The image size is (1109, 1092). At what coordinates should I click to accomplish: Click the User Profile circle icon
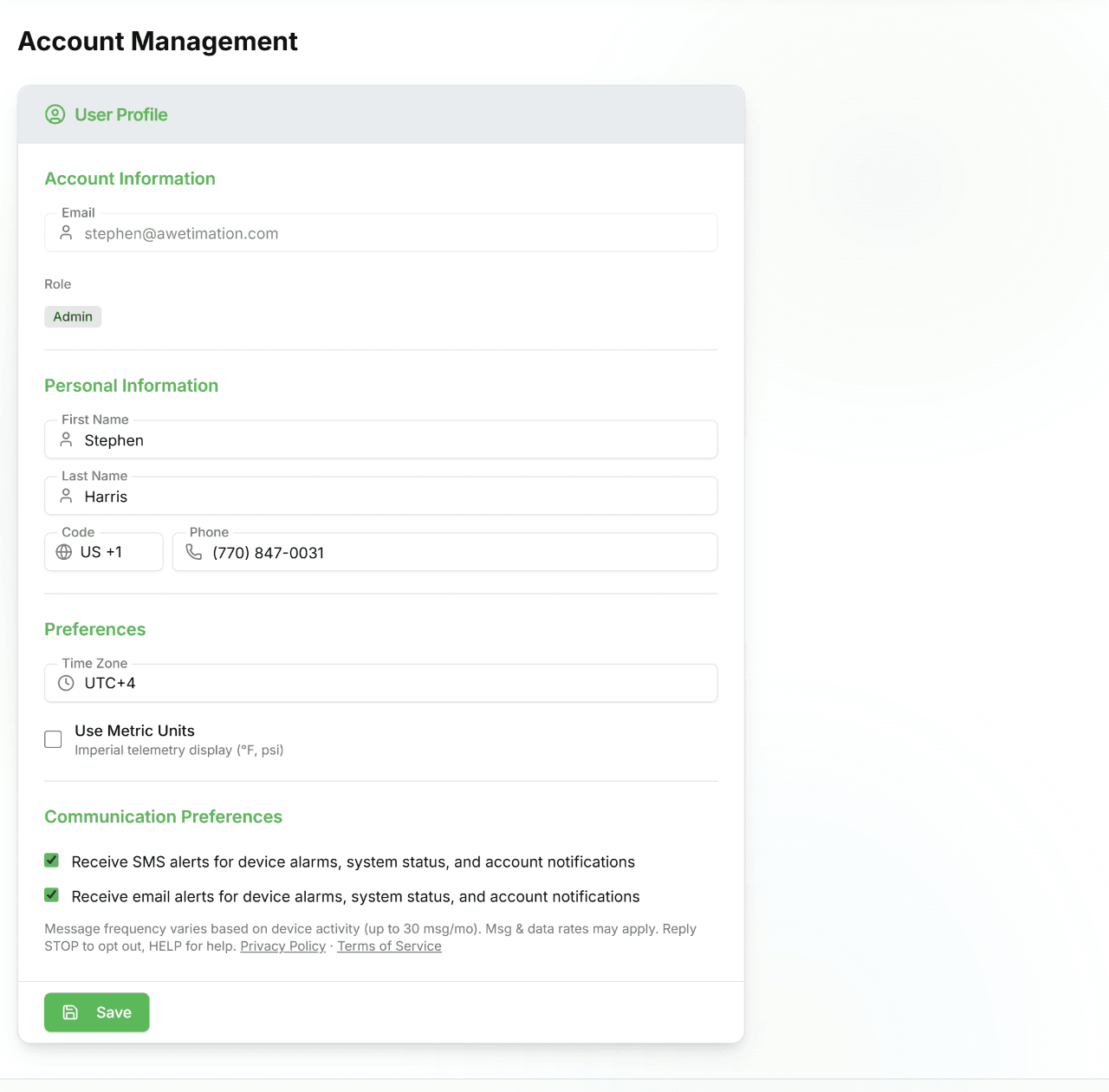pyautogui.click(x=55, y=114)
